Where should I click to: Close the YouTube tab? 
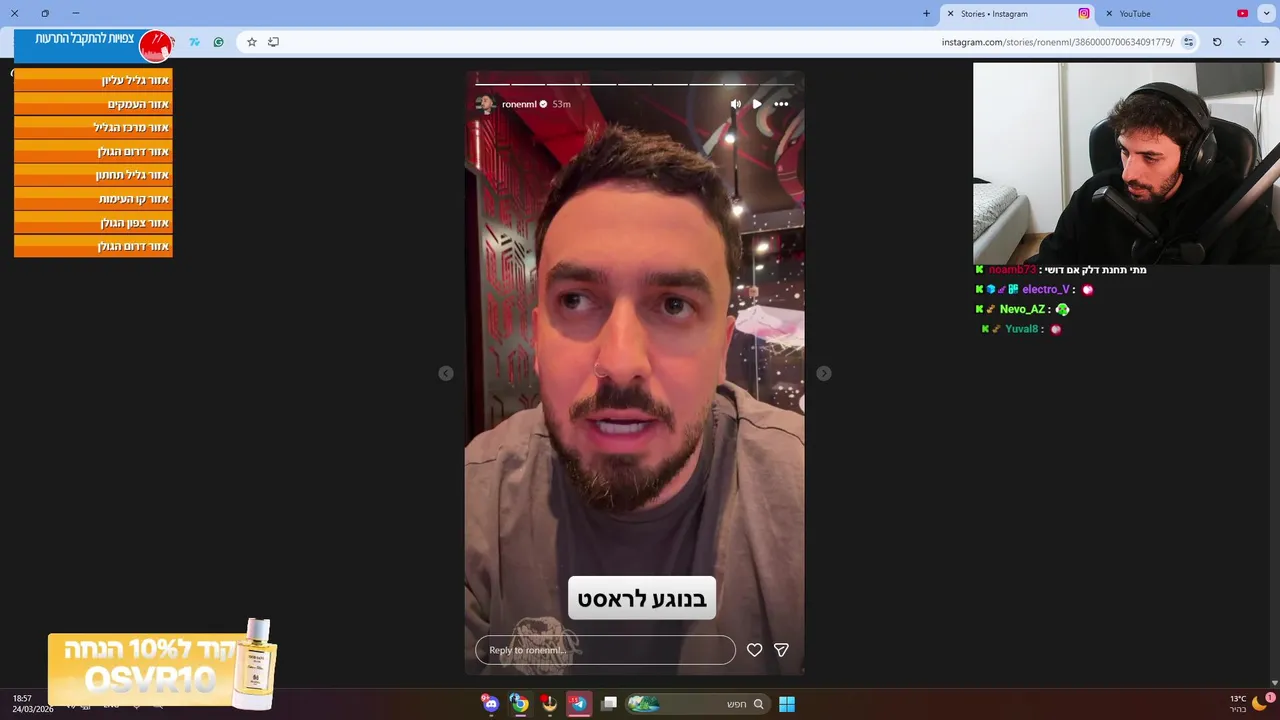tap(1109, 14)
